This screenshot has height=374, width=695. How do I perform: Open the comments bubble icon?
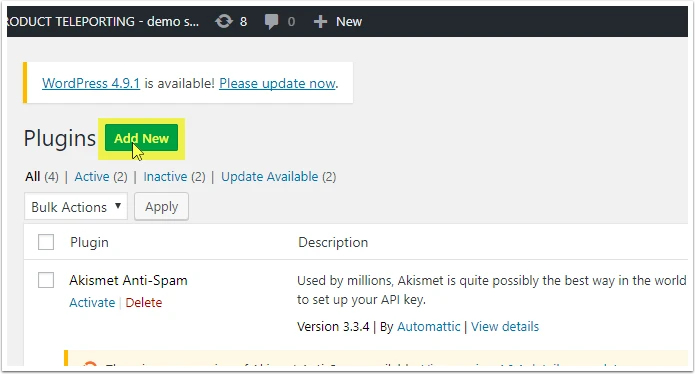(x=271, y=22)
